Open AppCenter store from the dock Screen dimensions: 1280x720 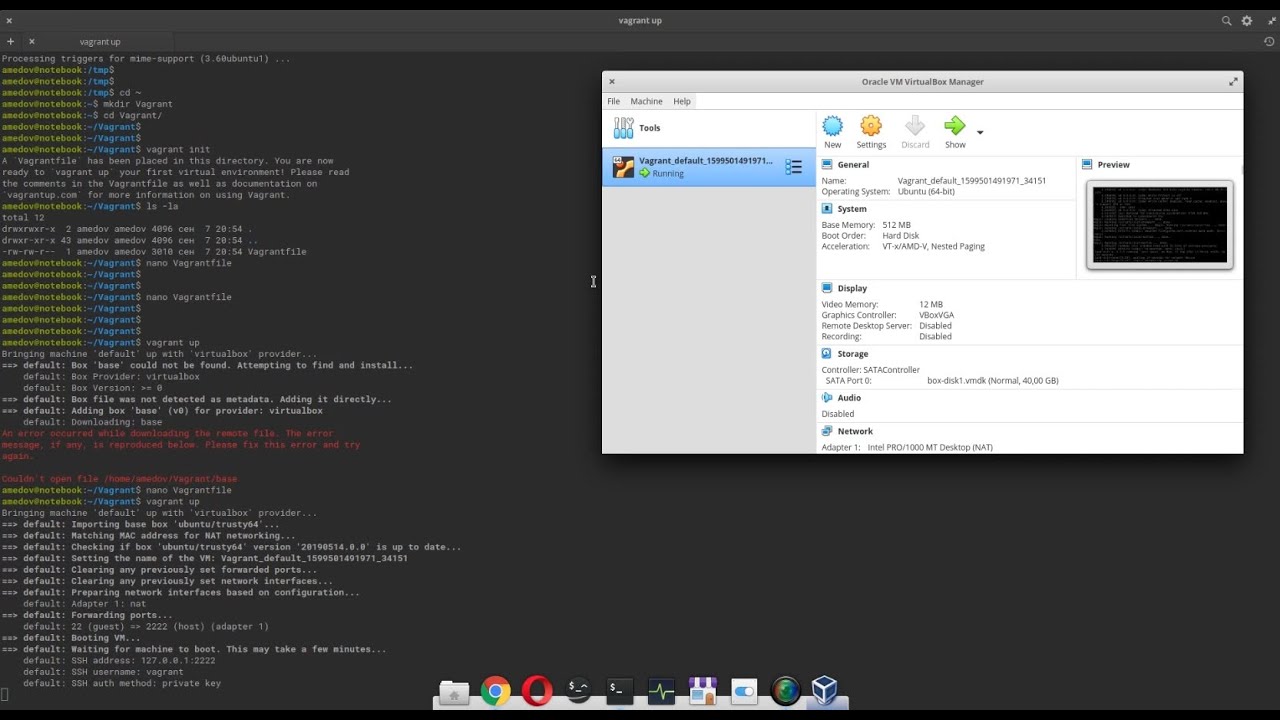click(703, 691)
